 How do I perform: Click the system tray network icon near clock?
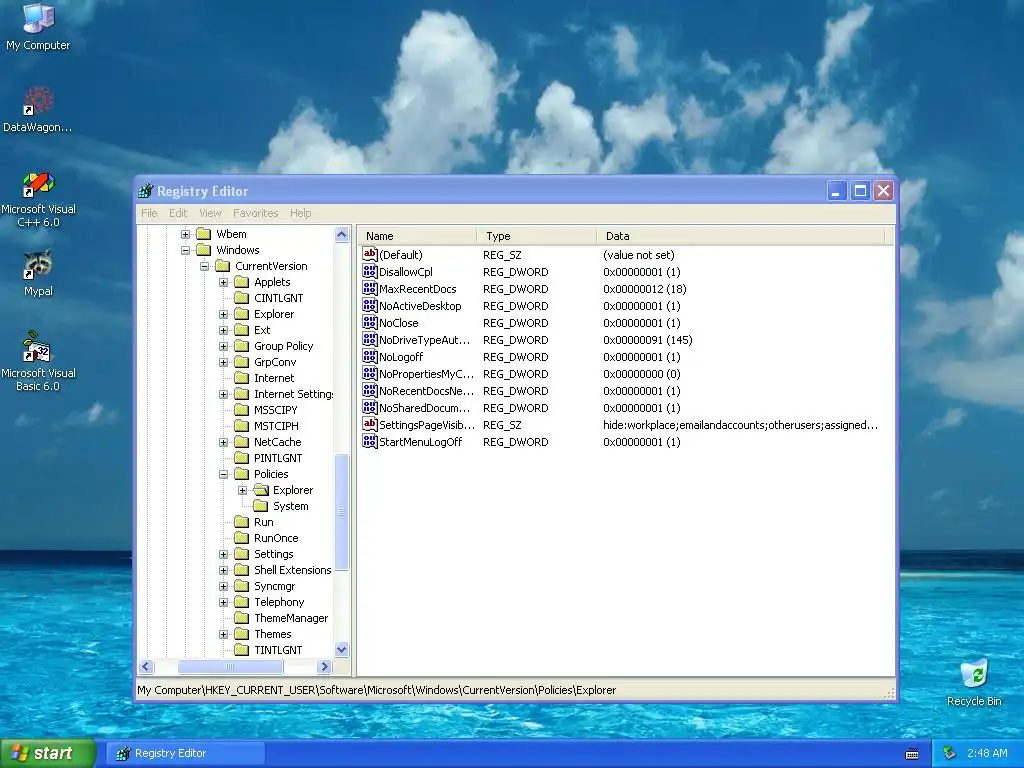[949, 753]
